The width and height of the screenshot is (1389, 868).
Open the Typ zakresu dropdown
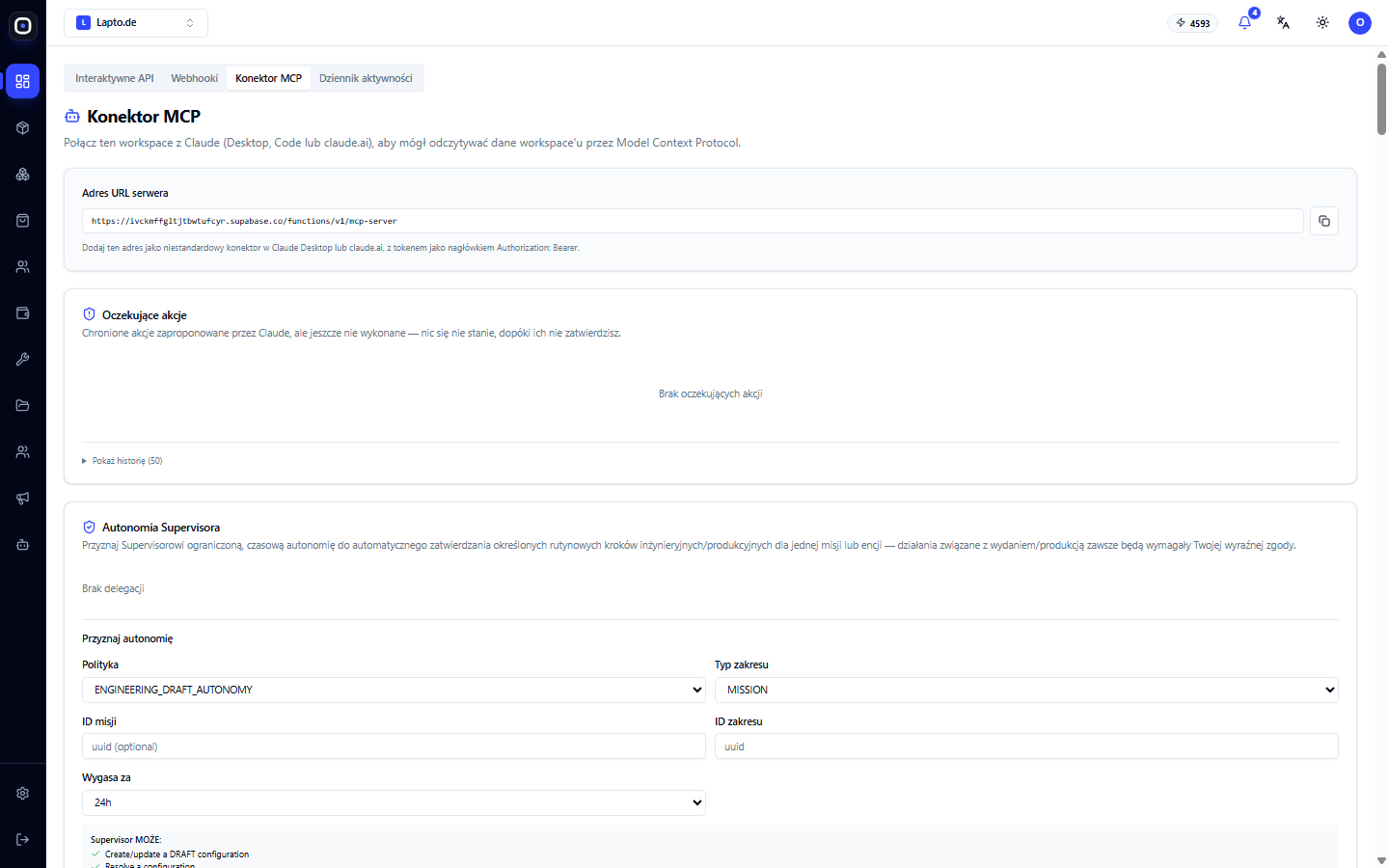click(x=1026, y=690)
